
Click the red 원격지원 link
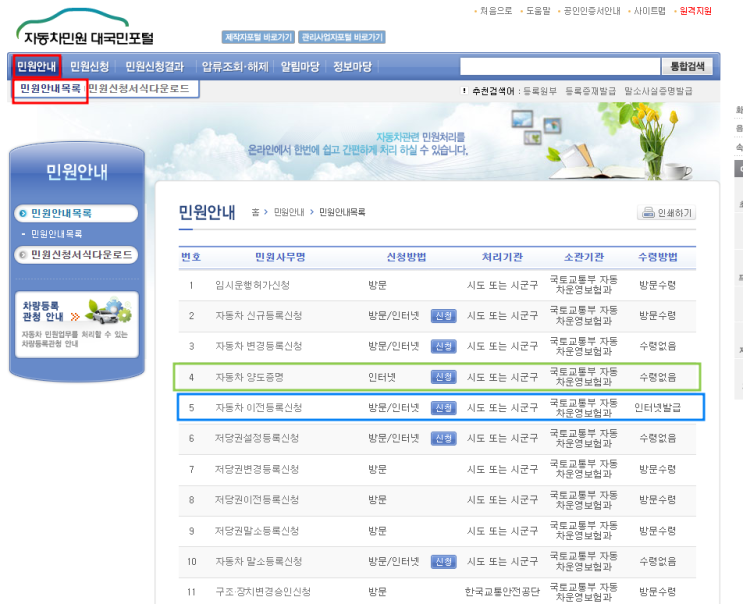click(695, 11)
